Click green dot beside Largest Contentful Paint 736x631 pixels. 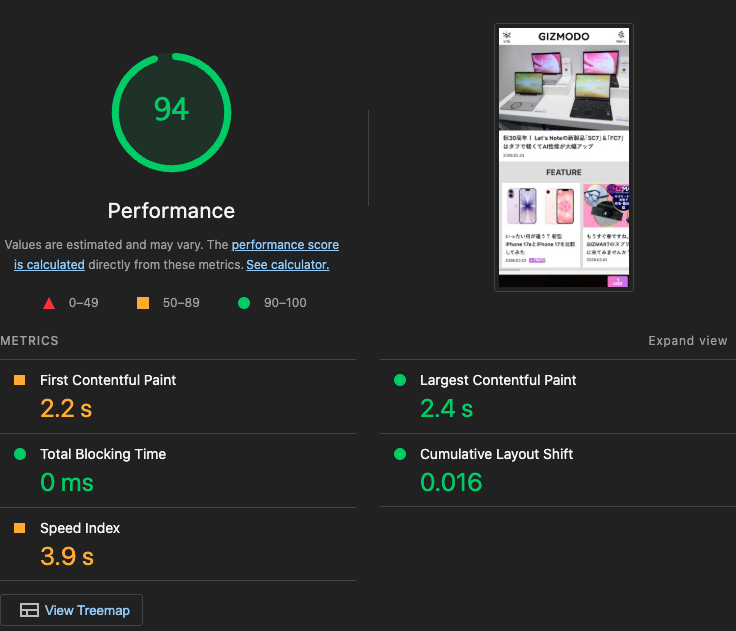click(400, 380)
